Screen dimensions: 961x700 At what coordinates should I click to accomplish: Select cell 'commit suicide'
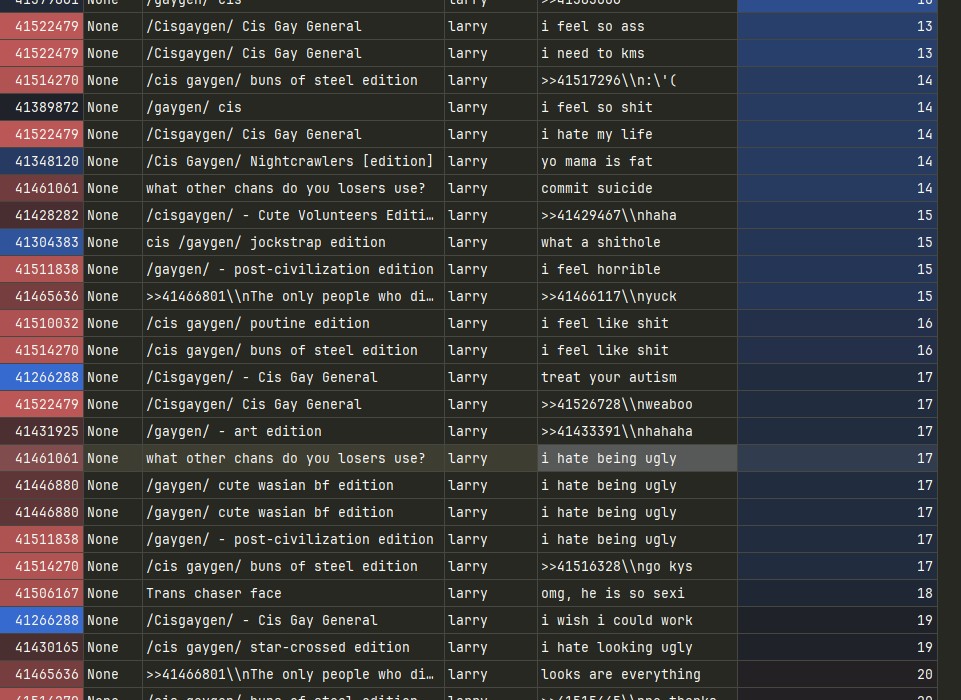click(637, 188)
